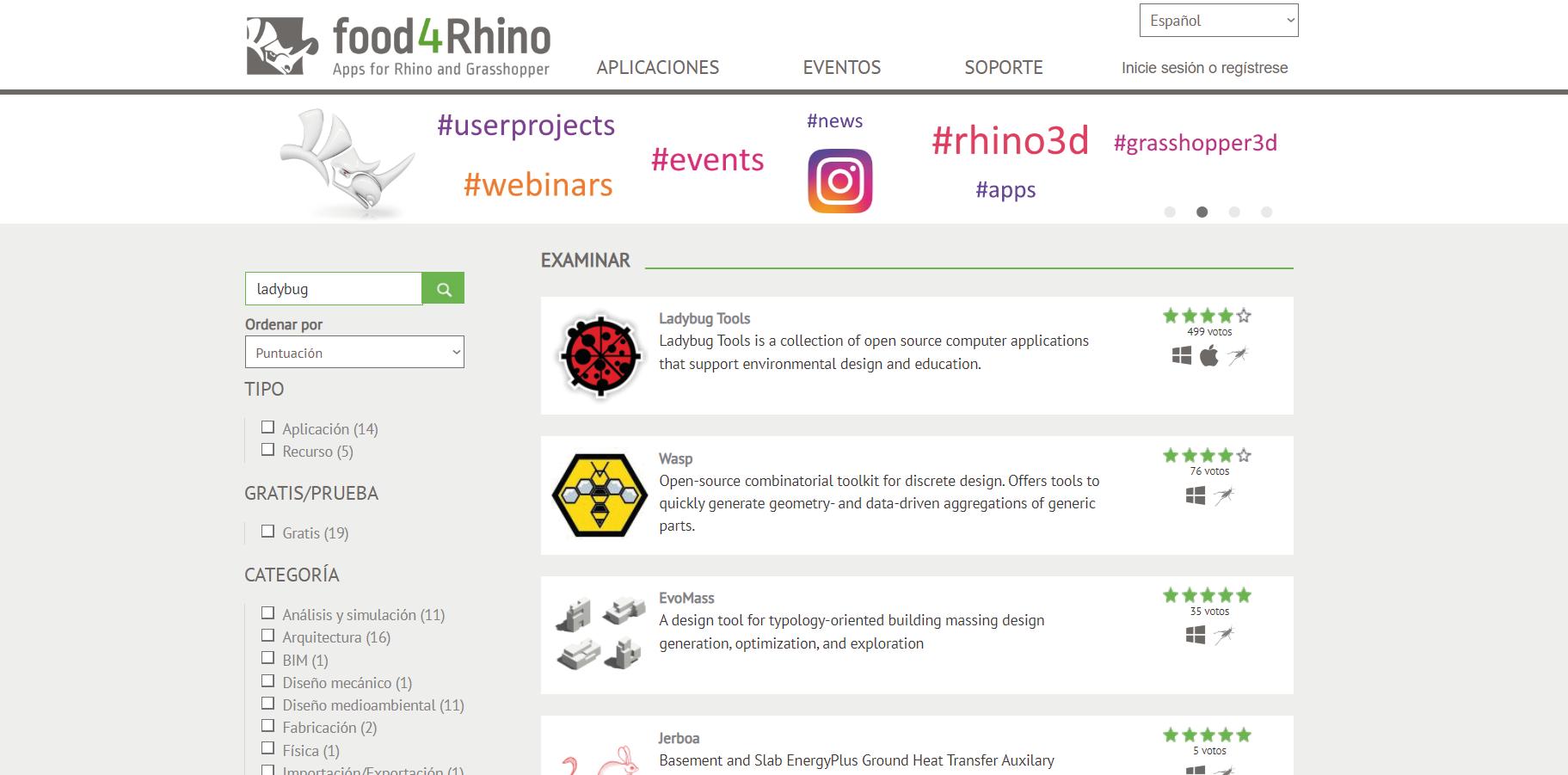The height and width of the screenshot is (775, 1568).
Task: Click the EvoMass description text
Action: (x=852, y=631)
